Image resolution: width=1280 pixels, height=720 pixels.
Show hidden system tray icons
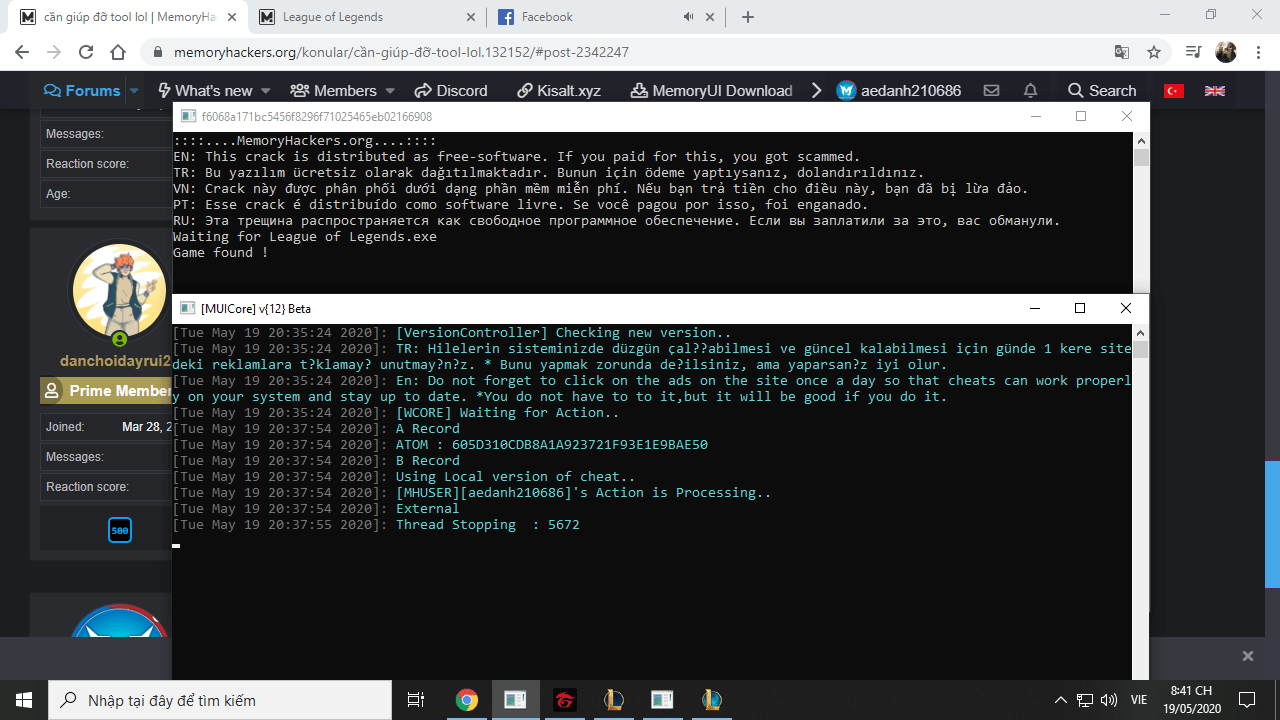point(1061,700)
